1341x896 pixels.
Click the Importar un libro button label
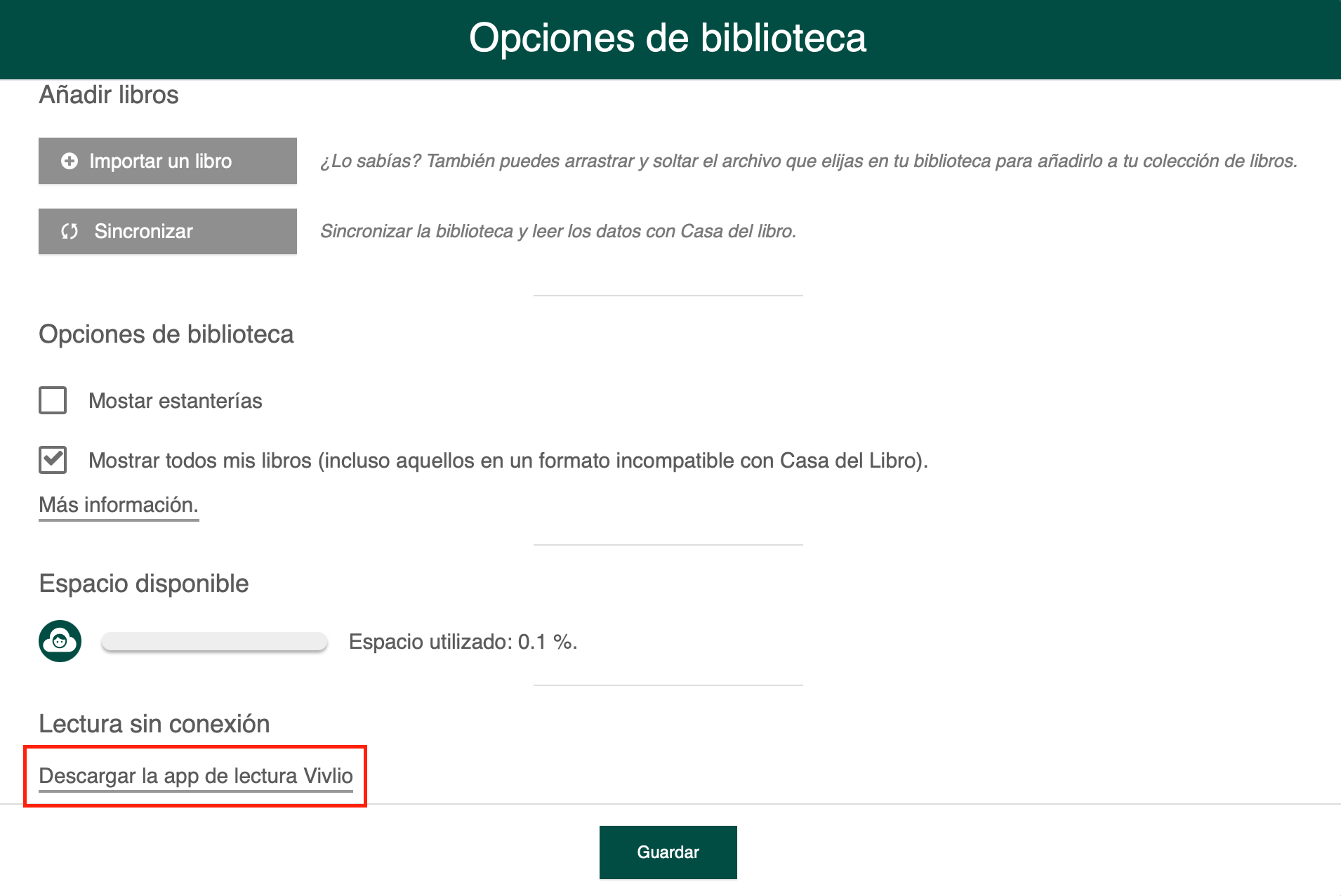160,161
